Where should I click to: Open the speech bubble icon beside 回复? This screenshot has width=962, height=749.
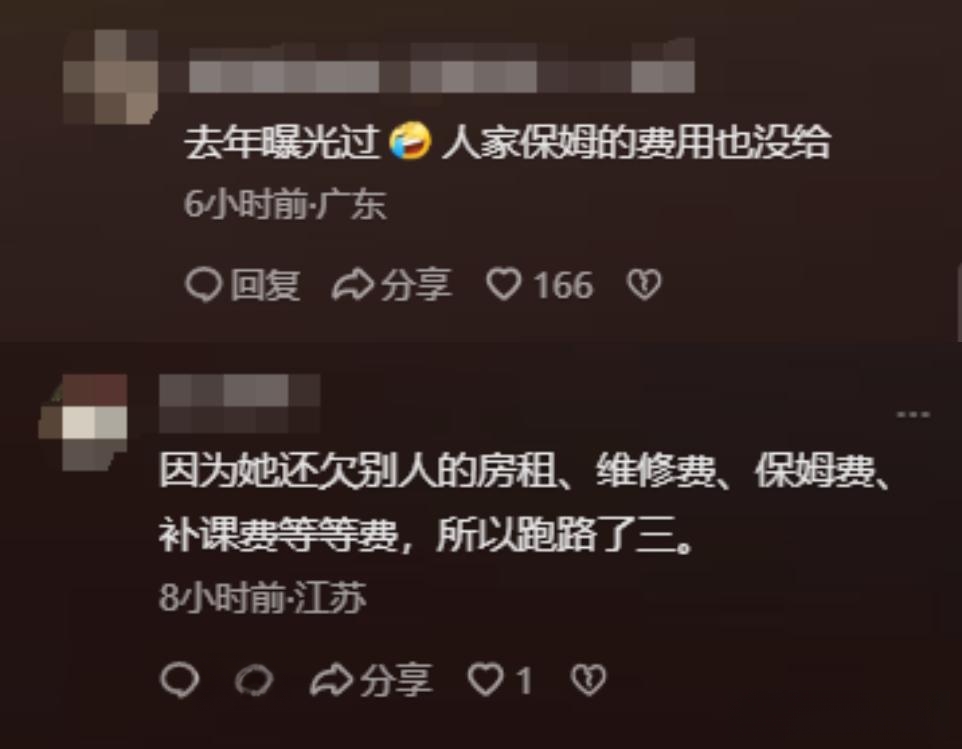[203, 285]
